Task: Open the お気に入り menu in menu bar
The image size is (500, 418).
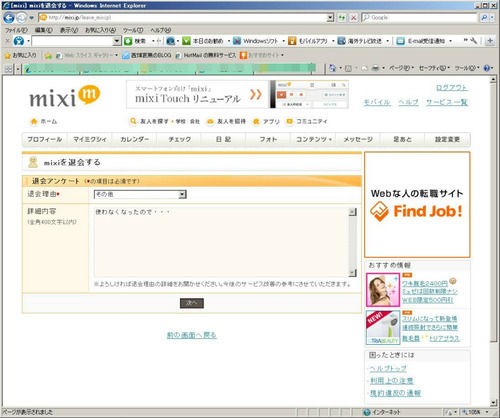Action: point(100,30)
